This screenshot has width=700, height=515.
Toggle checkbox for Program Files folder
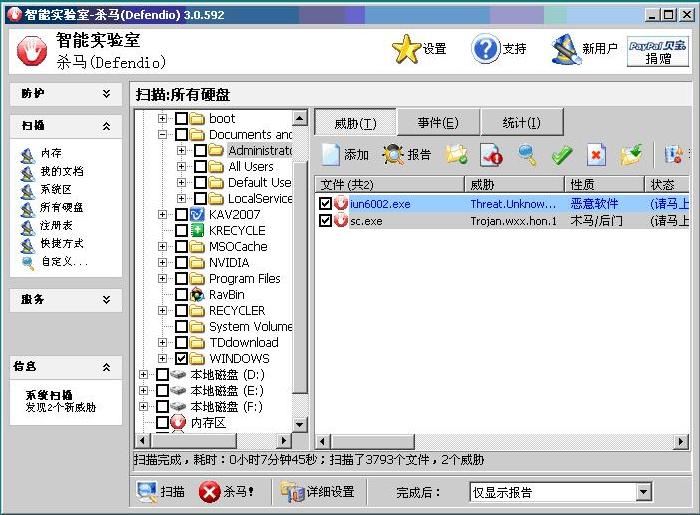click(x=181, y=278)
